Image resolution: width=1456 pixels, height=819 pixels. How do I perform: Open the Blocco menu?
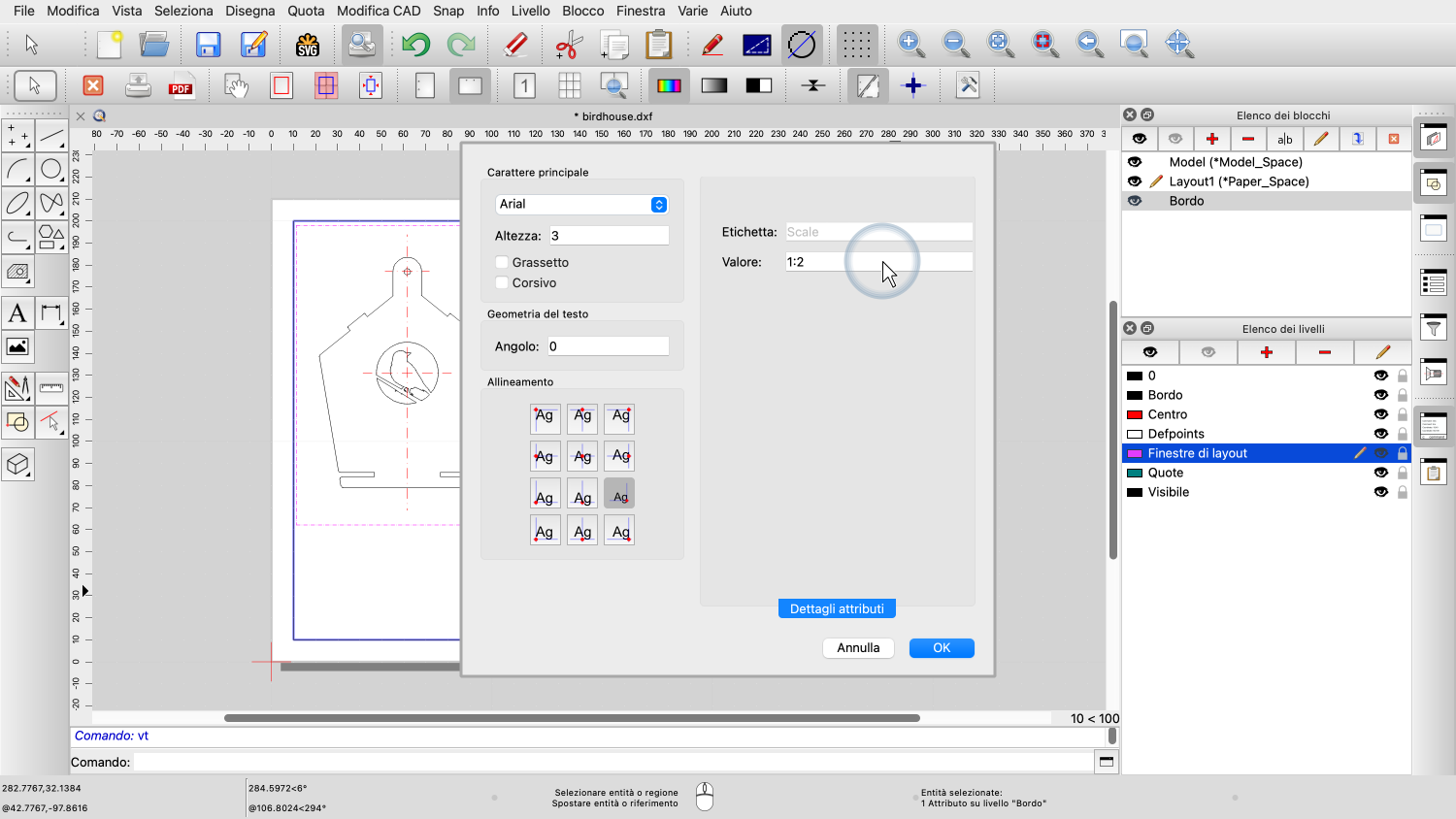pos(582,11)
